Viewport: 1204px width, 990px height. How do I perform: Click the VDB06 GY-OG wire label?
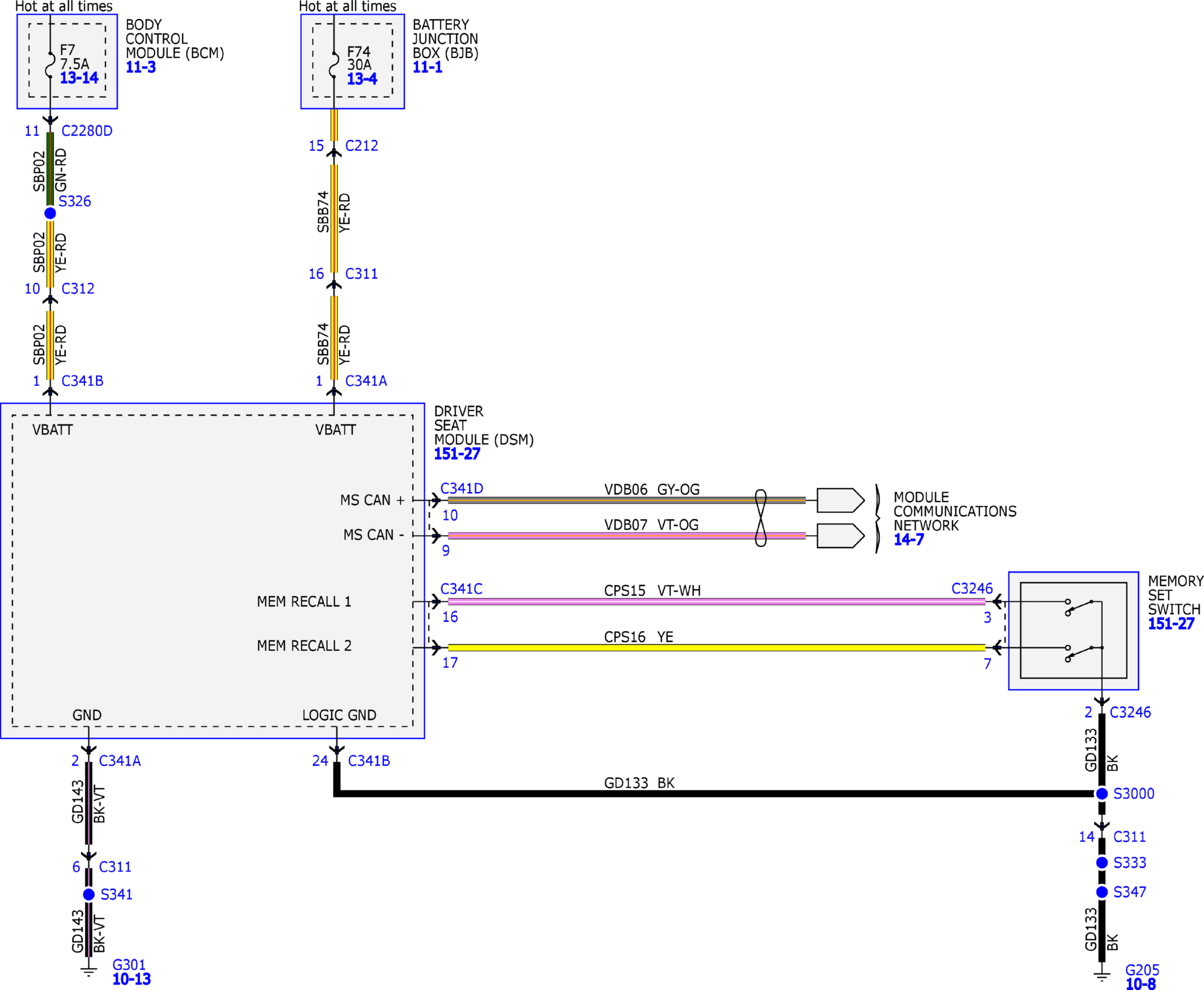tap(652, 489)
